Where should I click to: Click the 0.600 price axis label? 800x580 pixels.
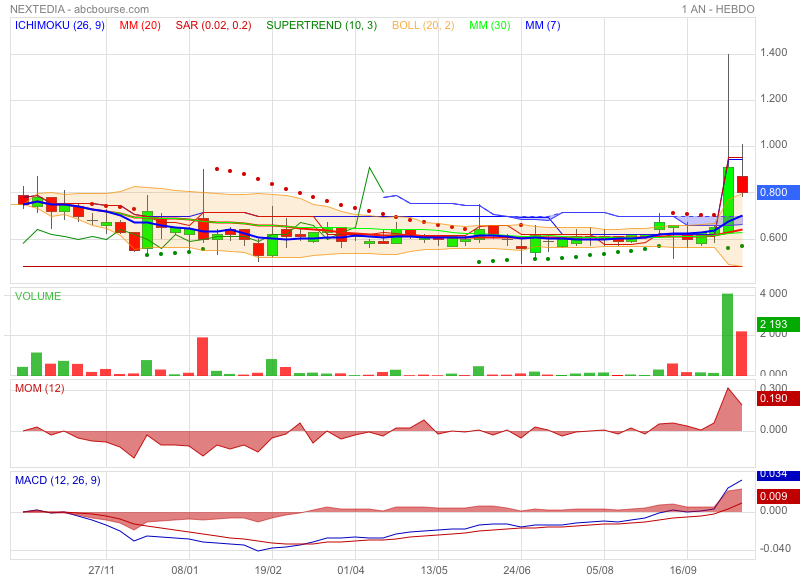[773, 238]
